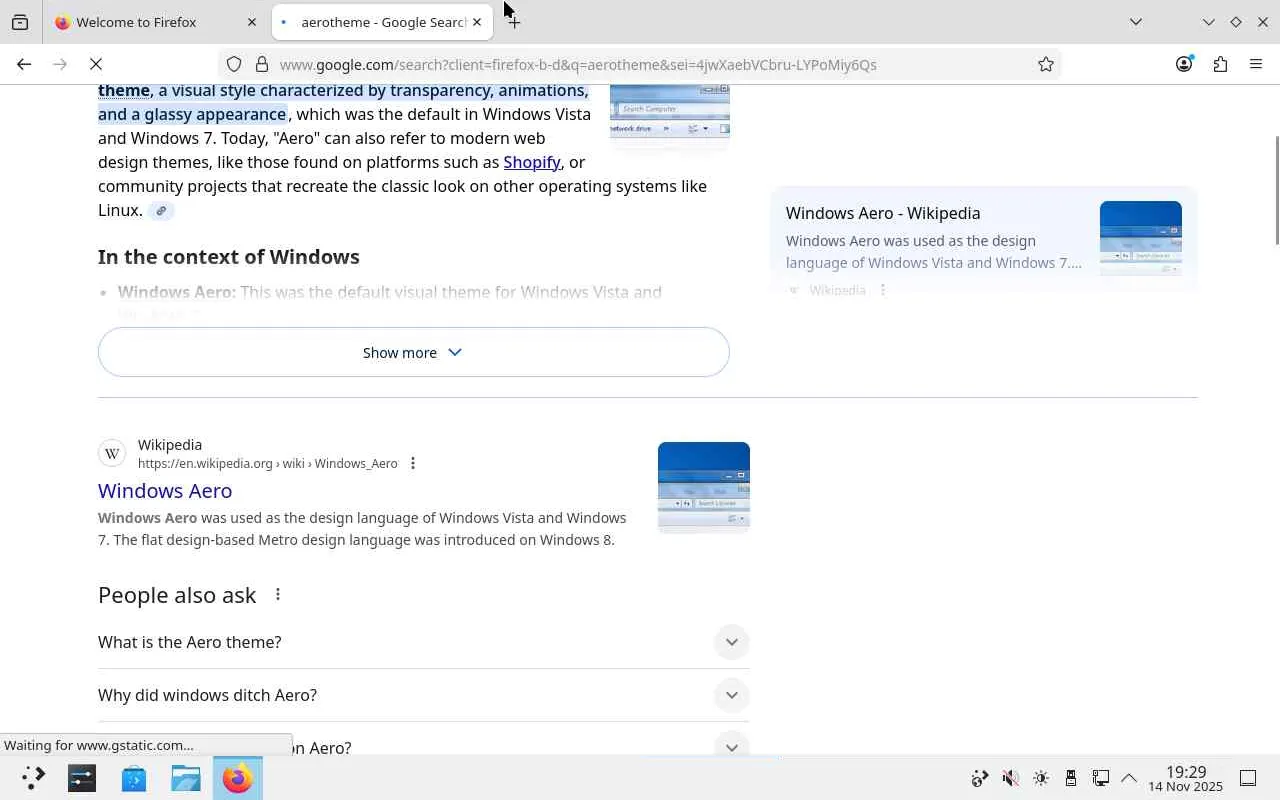Open the Windows Aero - Wikipedia source card

984,240
